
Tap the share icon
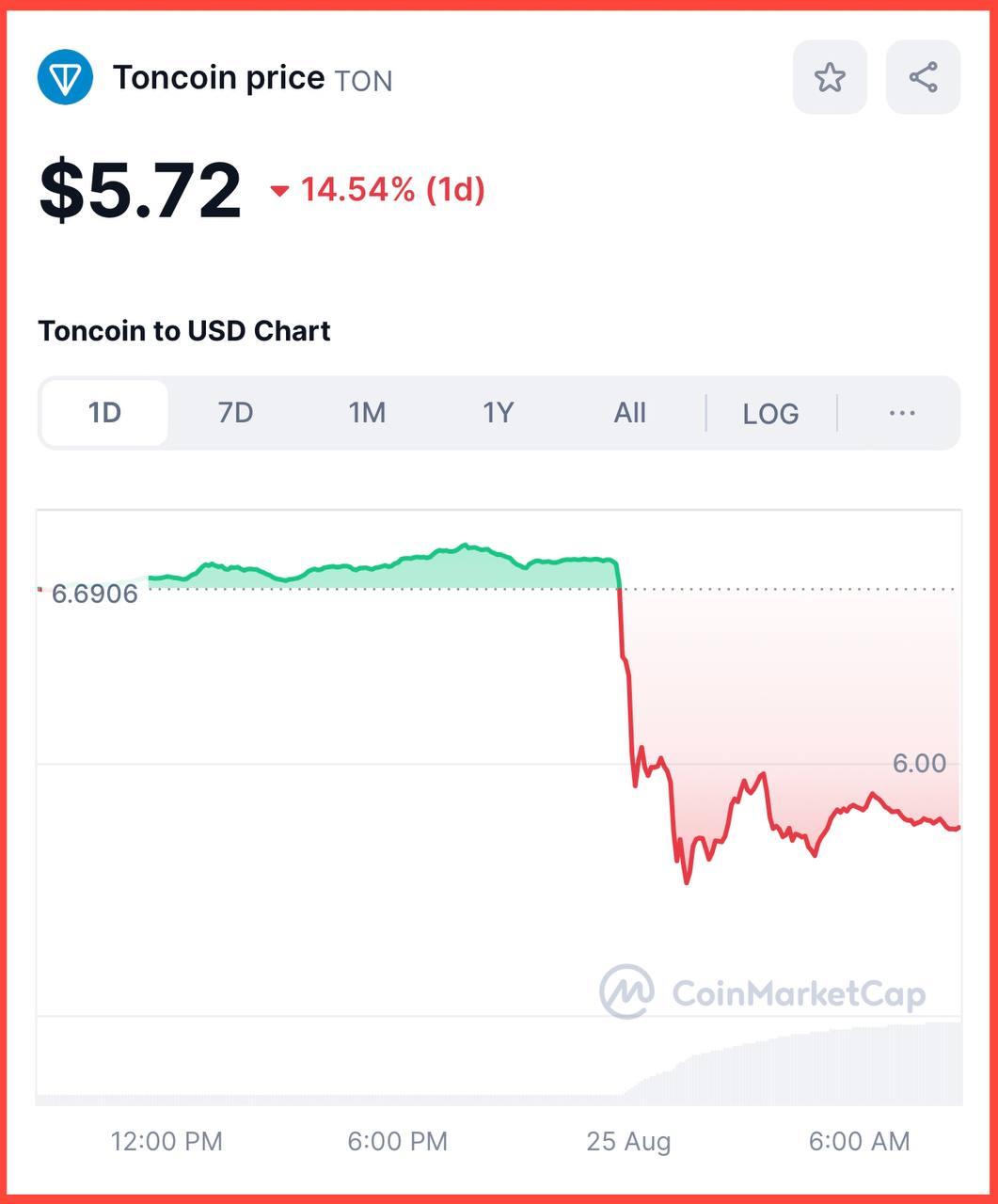click(x=923, y=77)
